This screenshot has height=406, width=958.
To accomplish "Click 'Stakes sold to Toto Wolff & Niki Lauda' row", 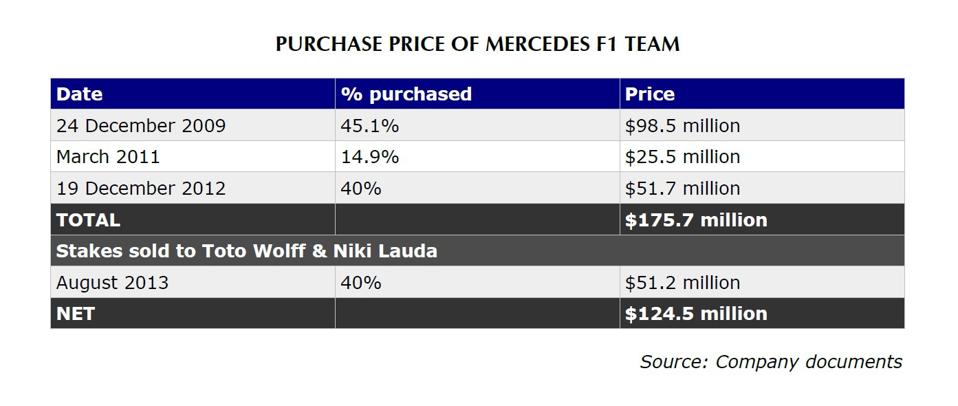I will (247, 251).
